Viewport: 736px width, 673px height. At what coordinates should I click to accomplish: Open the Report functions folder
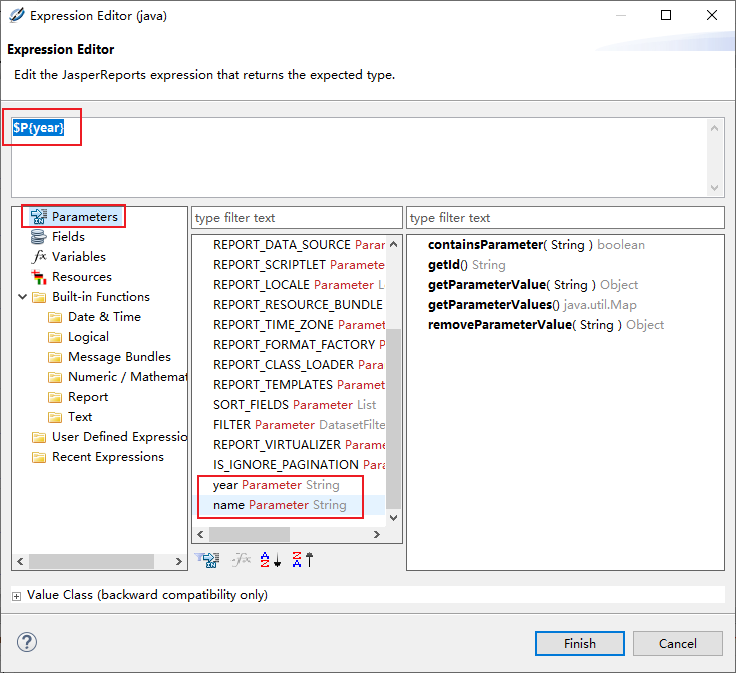[x=88, y=397]
